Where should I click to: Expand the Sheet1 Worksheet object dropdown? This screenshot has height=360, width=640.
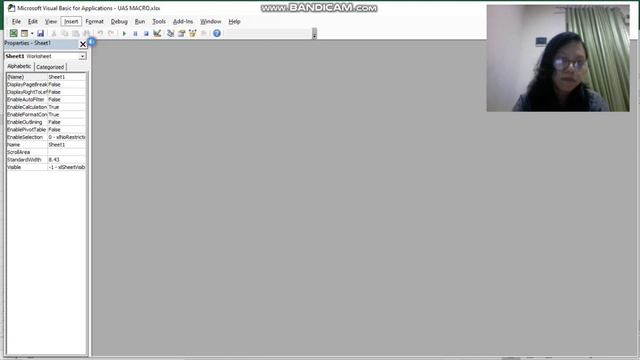point(82,56)
